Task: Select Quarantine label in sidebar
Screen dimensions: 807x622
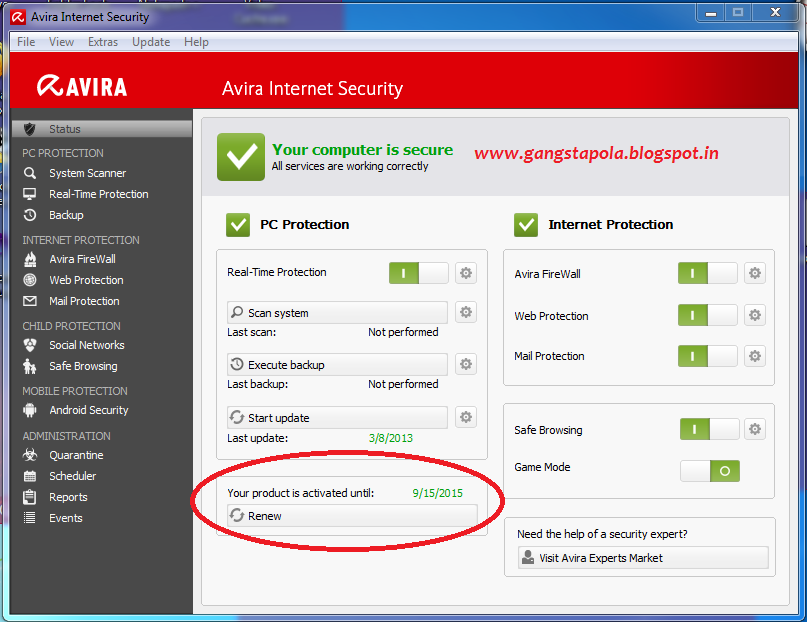Action: coord(76,455)
